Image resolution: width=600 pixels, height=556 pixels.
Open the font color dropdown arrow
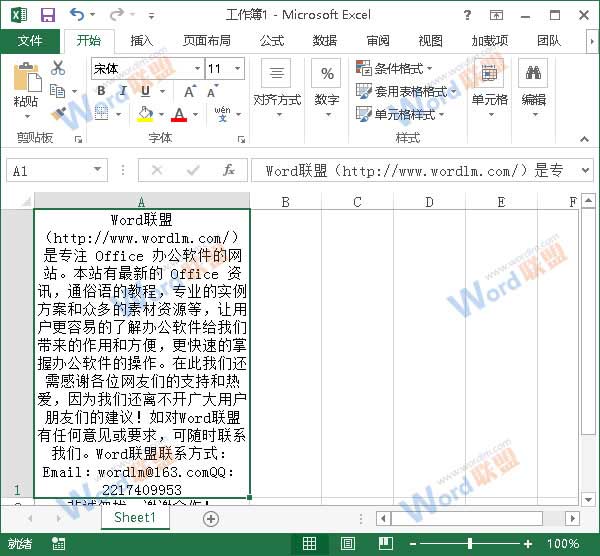[x=196, y=114]
